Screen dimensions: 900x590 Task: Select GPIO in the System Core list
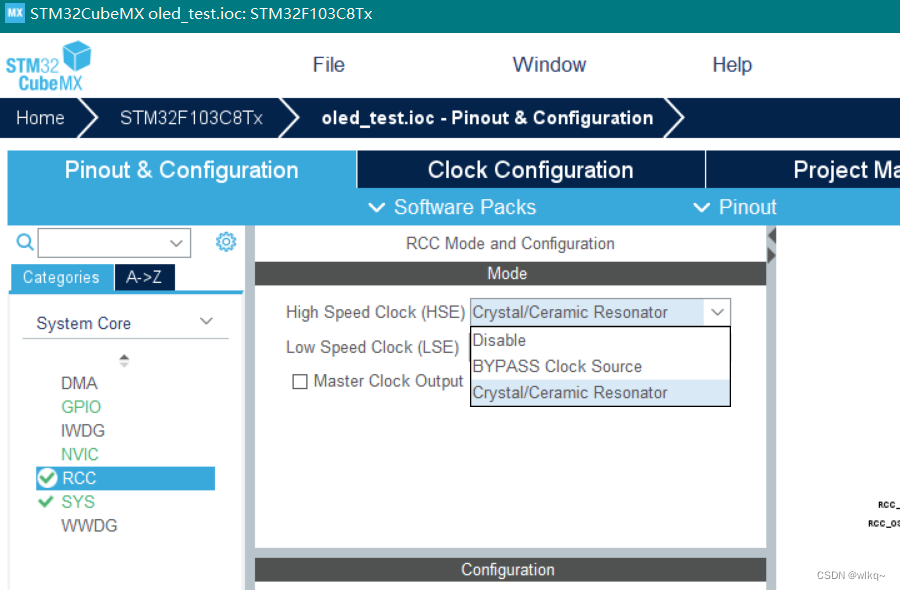point(80,406)
